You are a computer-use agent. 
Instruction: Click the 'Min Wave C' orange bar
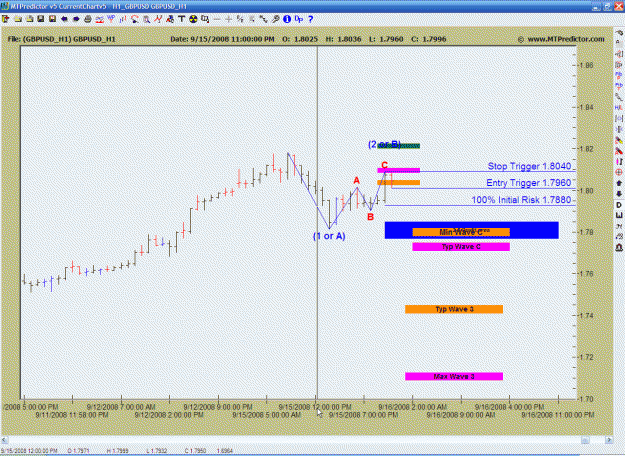[461, 232]
